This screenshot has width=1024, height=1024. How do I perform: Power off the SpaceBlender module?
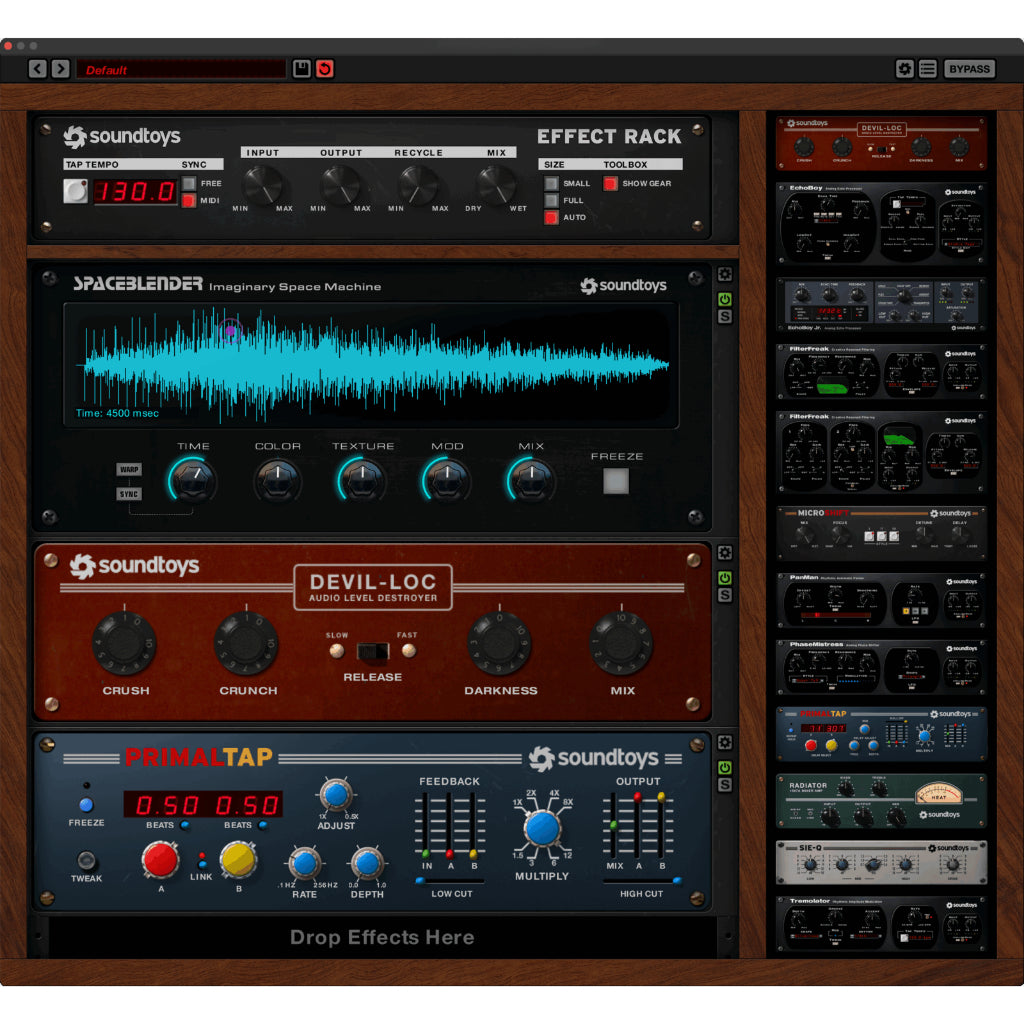pos(726,299)
